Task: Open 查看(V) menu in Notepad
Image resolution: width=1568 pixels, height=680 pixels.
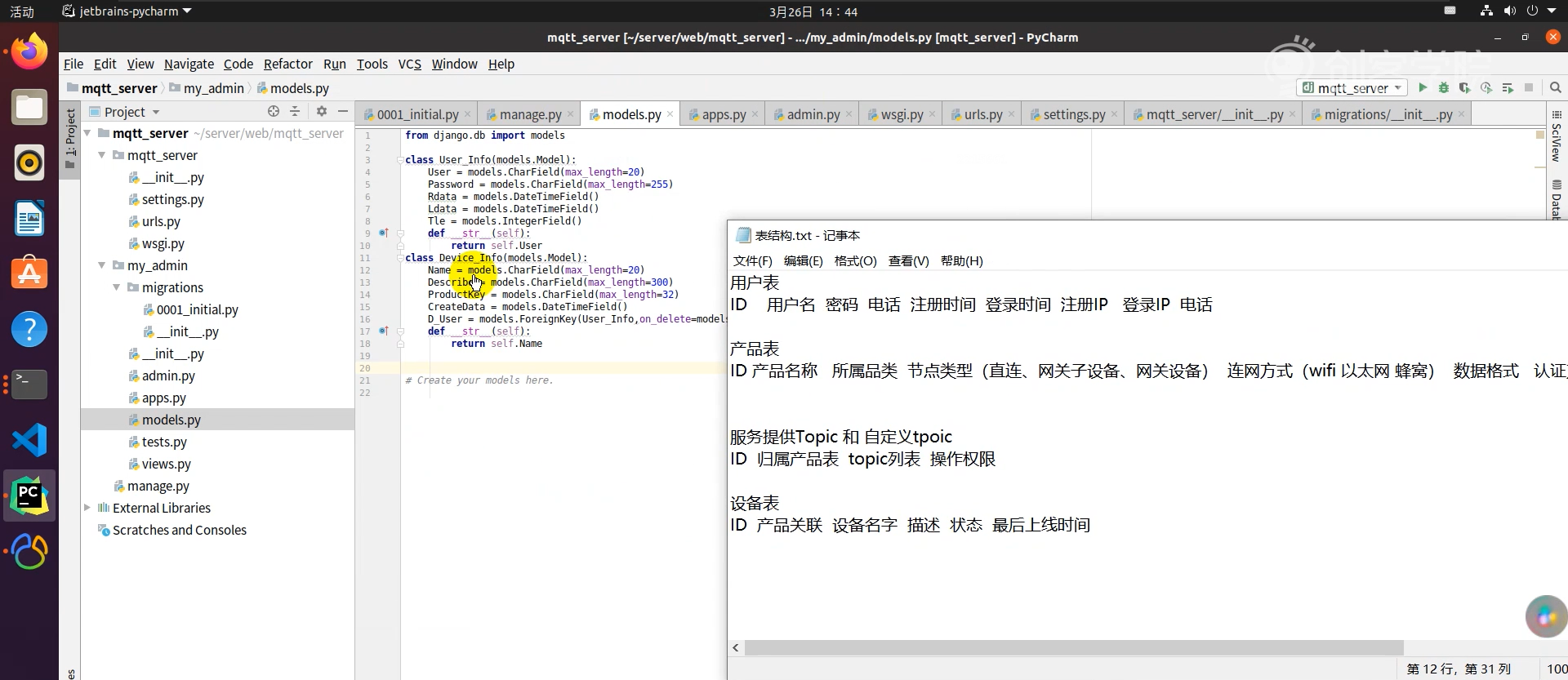Action: pyautogui.click(x=908, y=261)
